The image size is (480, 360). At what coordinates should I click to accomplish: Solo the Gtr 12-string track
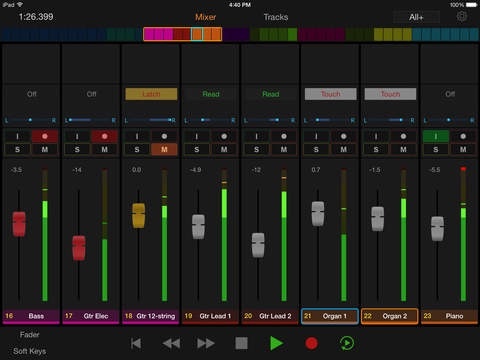pos(137,149)
